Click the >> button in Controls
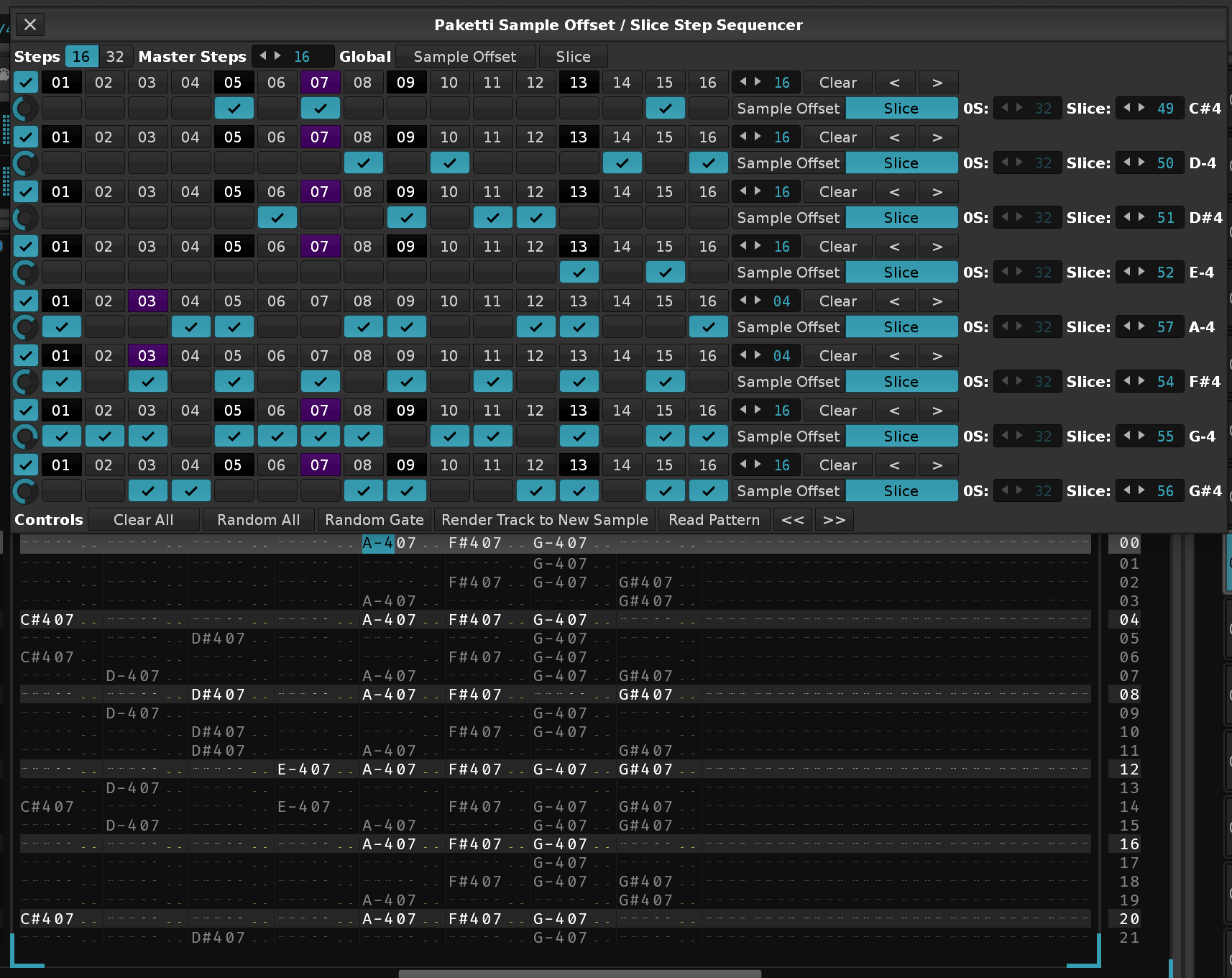This screenshot has height=978, width=1232. click(x=834, y=520)
